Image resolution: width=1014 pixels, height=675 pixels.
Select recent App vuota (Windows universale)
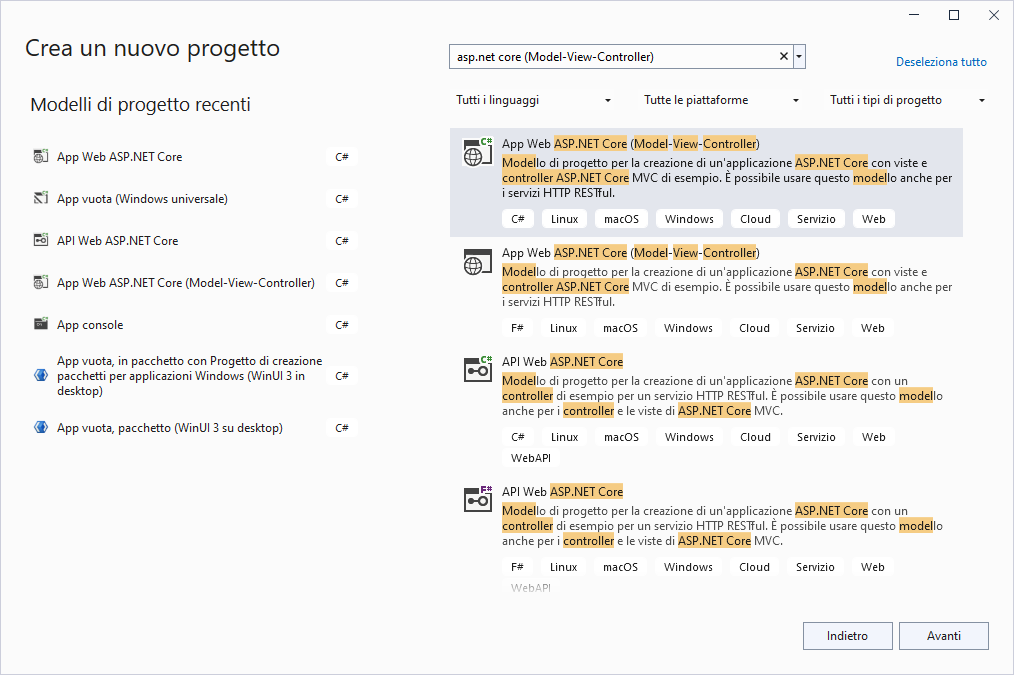point(194,198)
